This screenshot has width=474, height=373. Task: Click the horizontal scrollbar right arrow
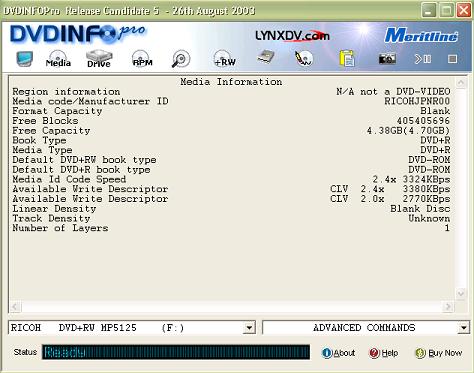[448, 306]
